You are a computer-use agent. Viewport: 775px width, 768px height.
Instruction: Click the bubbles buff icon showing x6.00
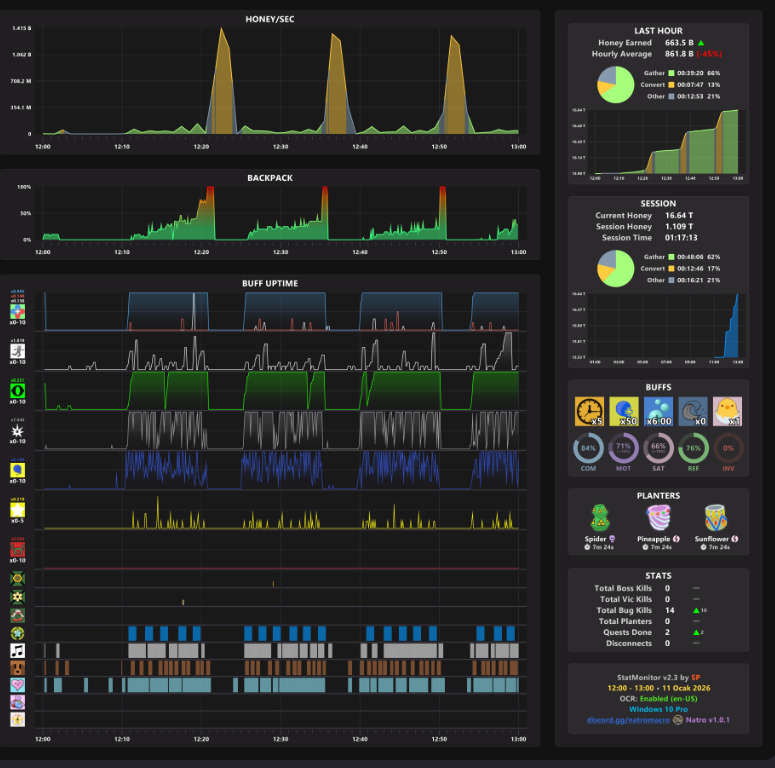(658, 411)
